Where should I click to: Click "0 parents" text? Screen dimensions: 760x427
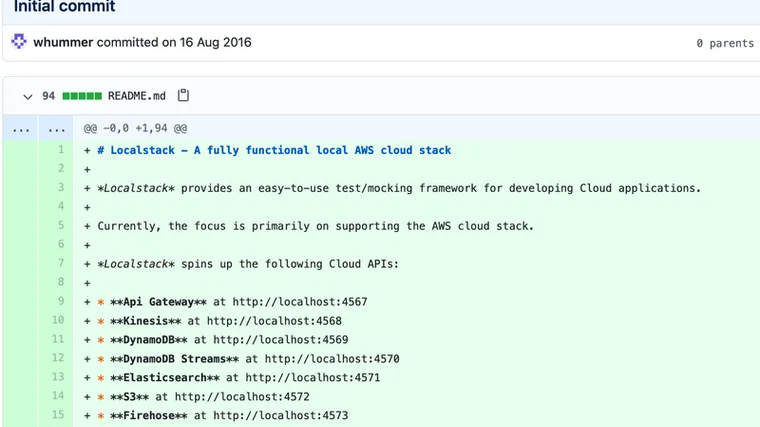tap(725, 43)
